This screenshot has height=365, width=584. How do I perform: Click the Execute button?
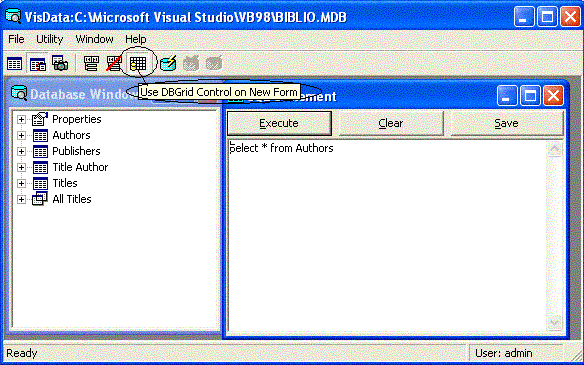tap(279, 123)
